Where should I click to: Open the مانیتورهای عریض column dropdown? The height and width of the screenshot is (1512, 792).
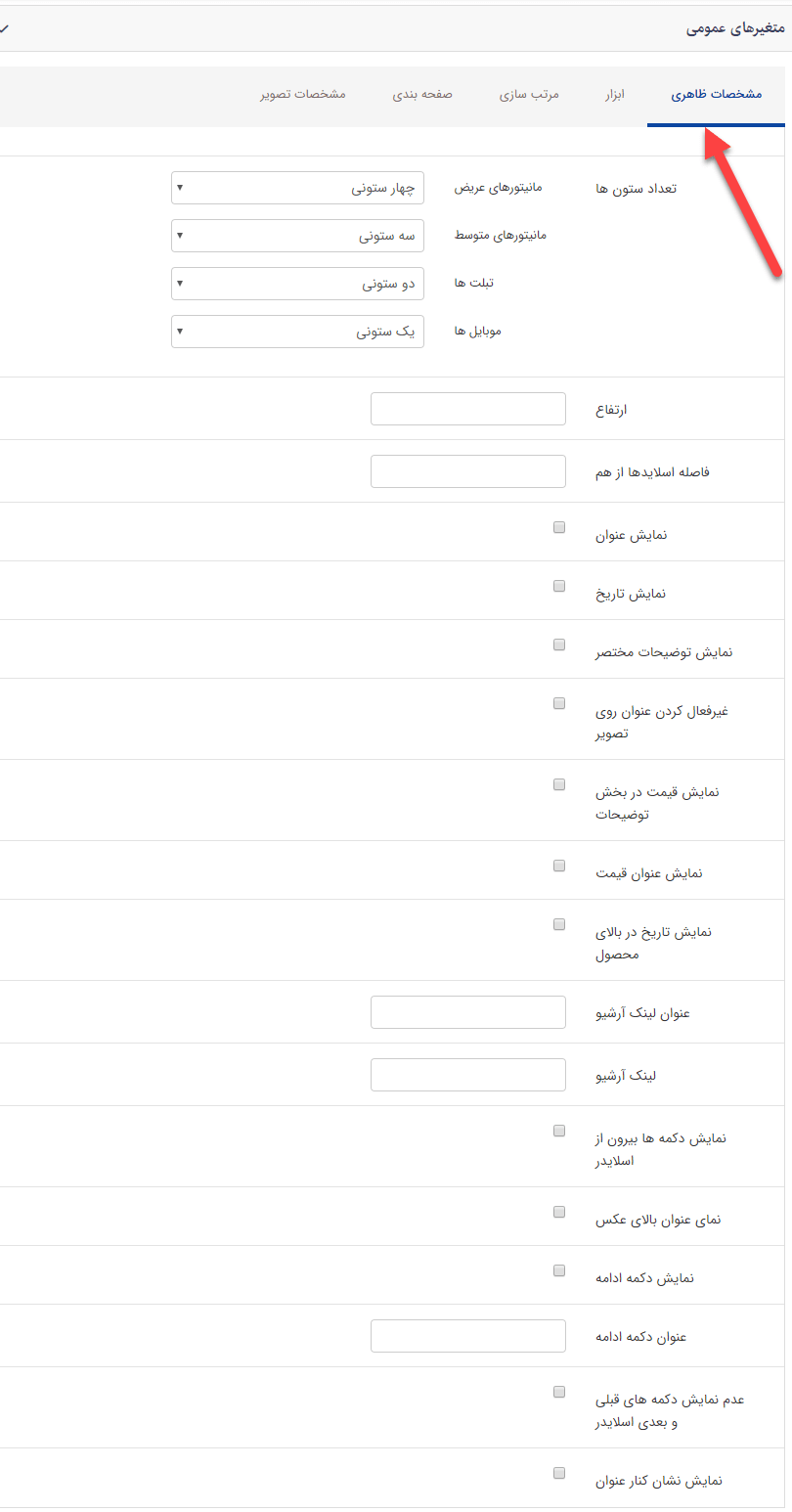pyautogui.click(x=297, y=188)
